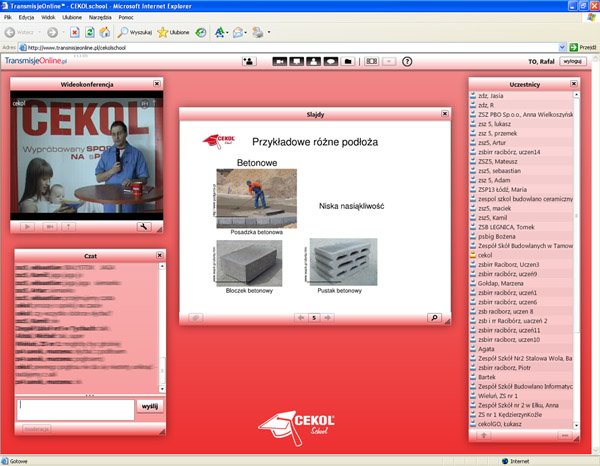
Task: Close the Czat panel
Action: tap(160, 255)
